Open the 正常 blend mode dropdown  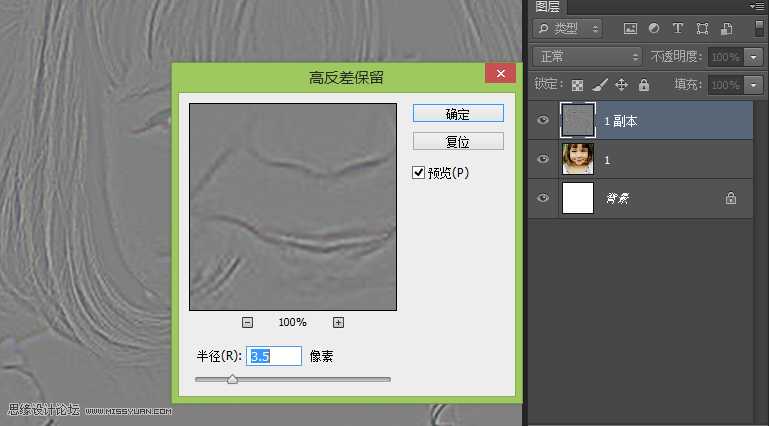pos(588,57)
